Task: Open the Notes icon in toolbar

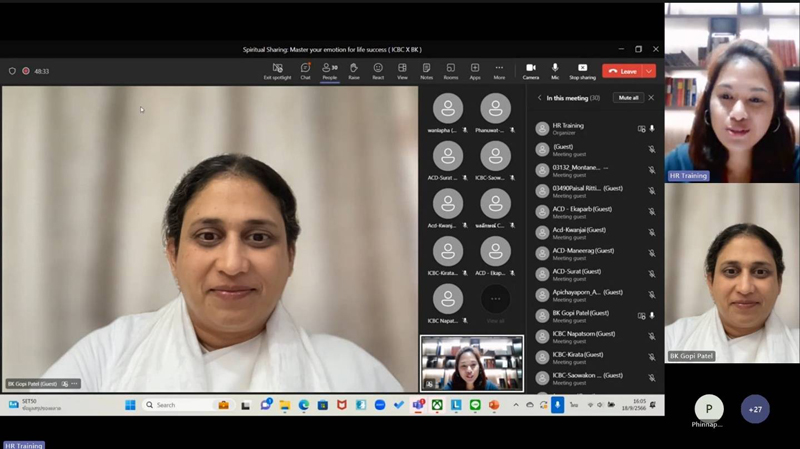Action: 427,70
